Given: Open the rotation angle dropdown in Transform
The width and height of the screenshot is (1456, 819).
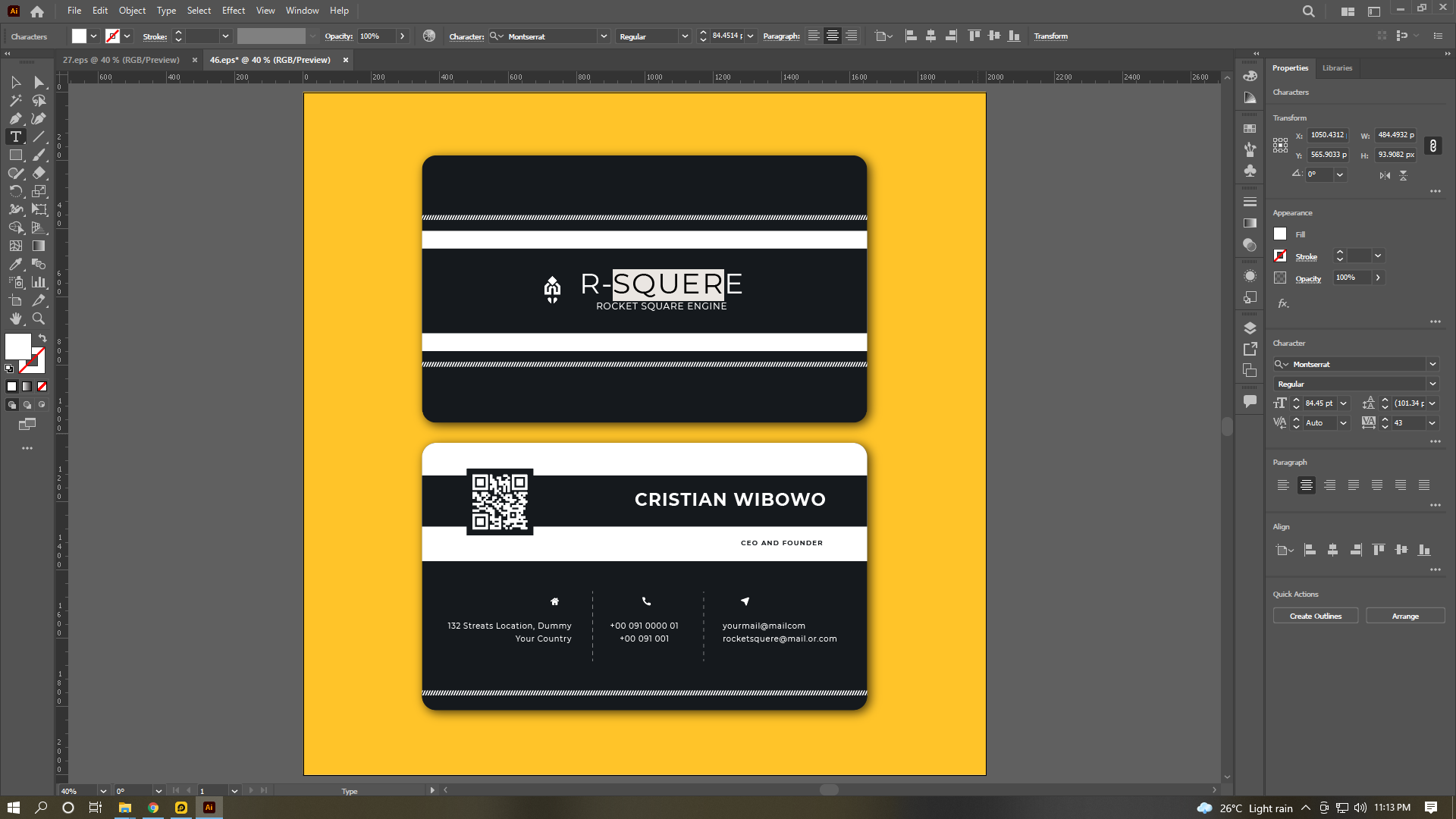Looking at the screenshot, I should 1339,174.
